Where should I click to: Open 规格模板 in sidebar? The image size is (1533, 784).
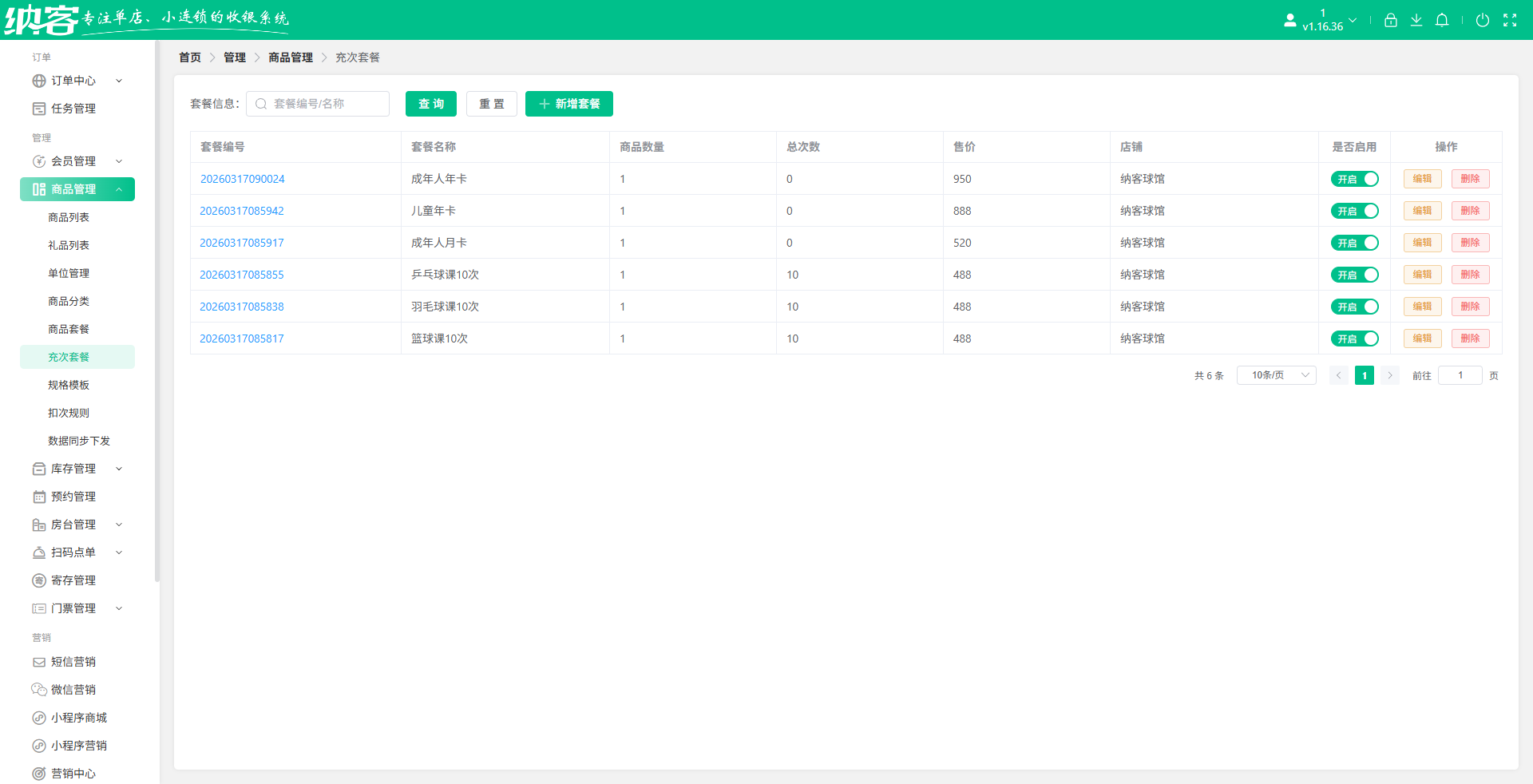69,385
